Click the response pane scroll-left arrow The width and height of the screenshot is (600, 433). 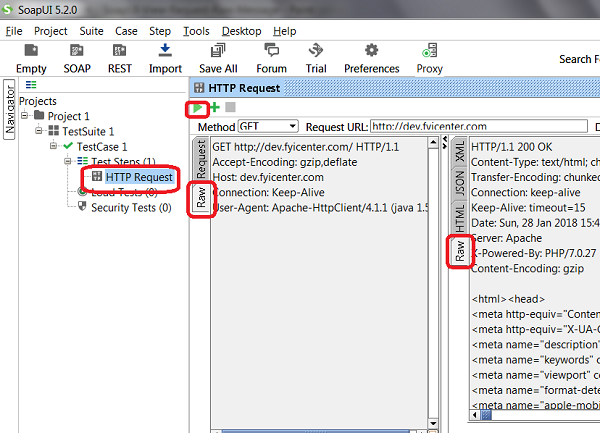pyautogui.click(x=475, y=415)
